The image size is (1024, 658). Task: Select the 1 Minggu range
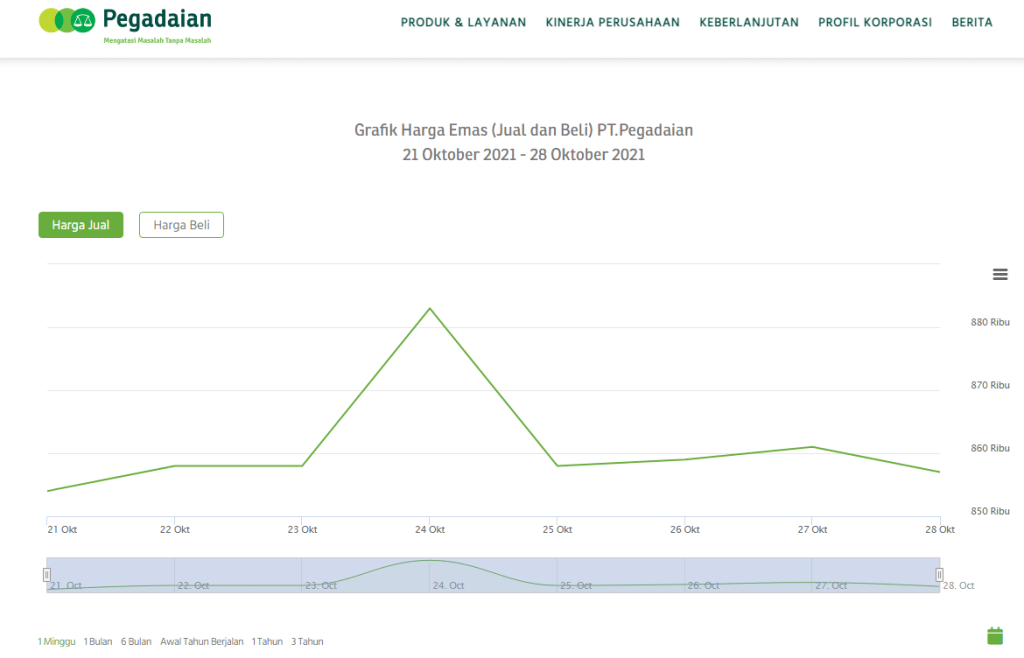pyautogui.click(x=56, y=642)
